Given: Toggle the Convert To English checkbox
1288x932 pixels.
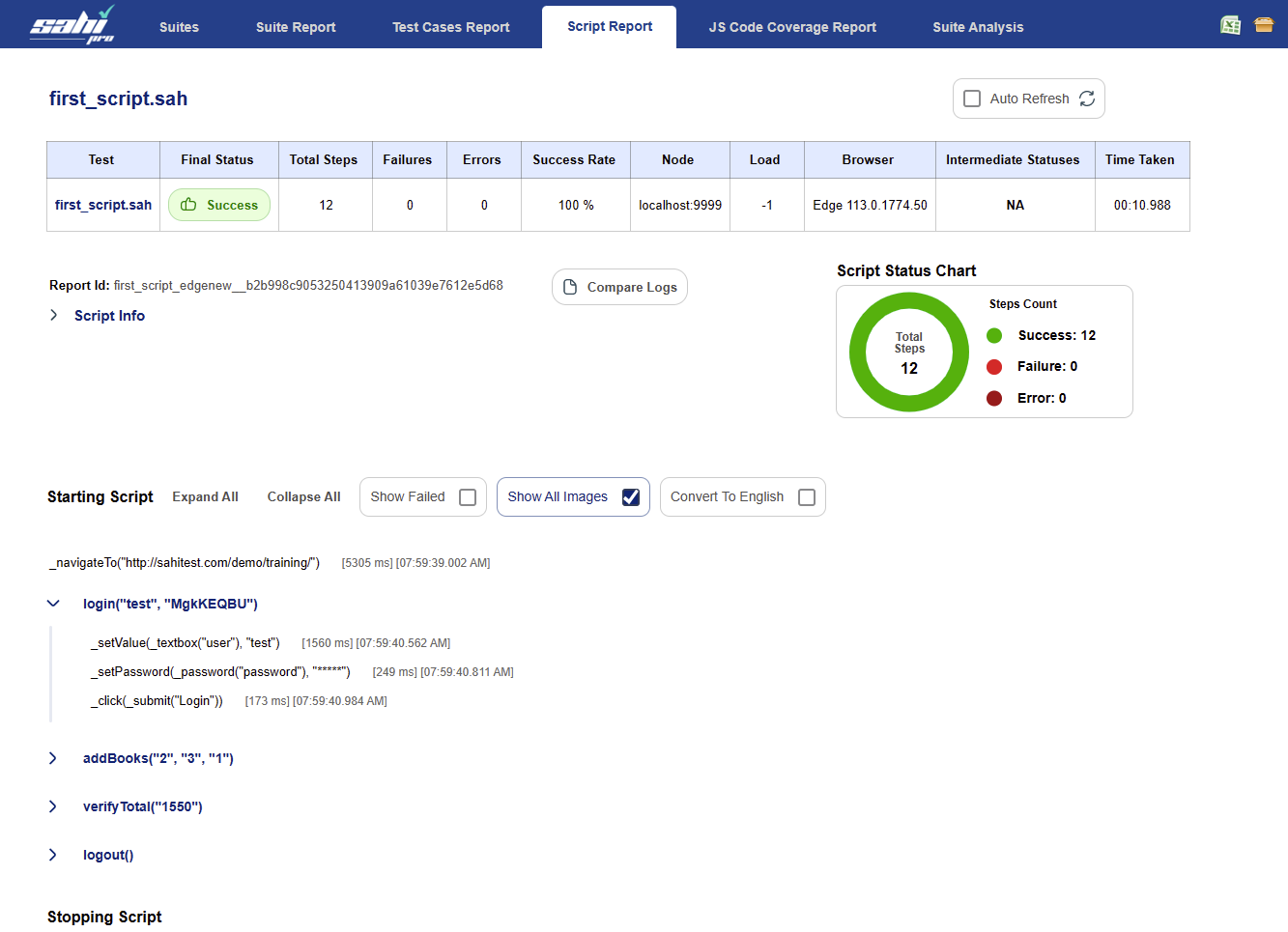Looking at the screenshot, I should pos(807,497).
